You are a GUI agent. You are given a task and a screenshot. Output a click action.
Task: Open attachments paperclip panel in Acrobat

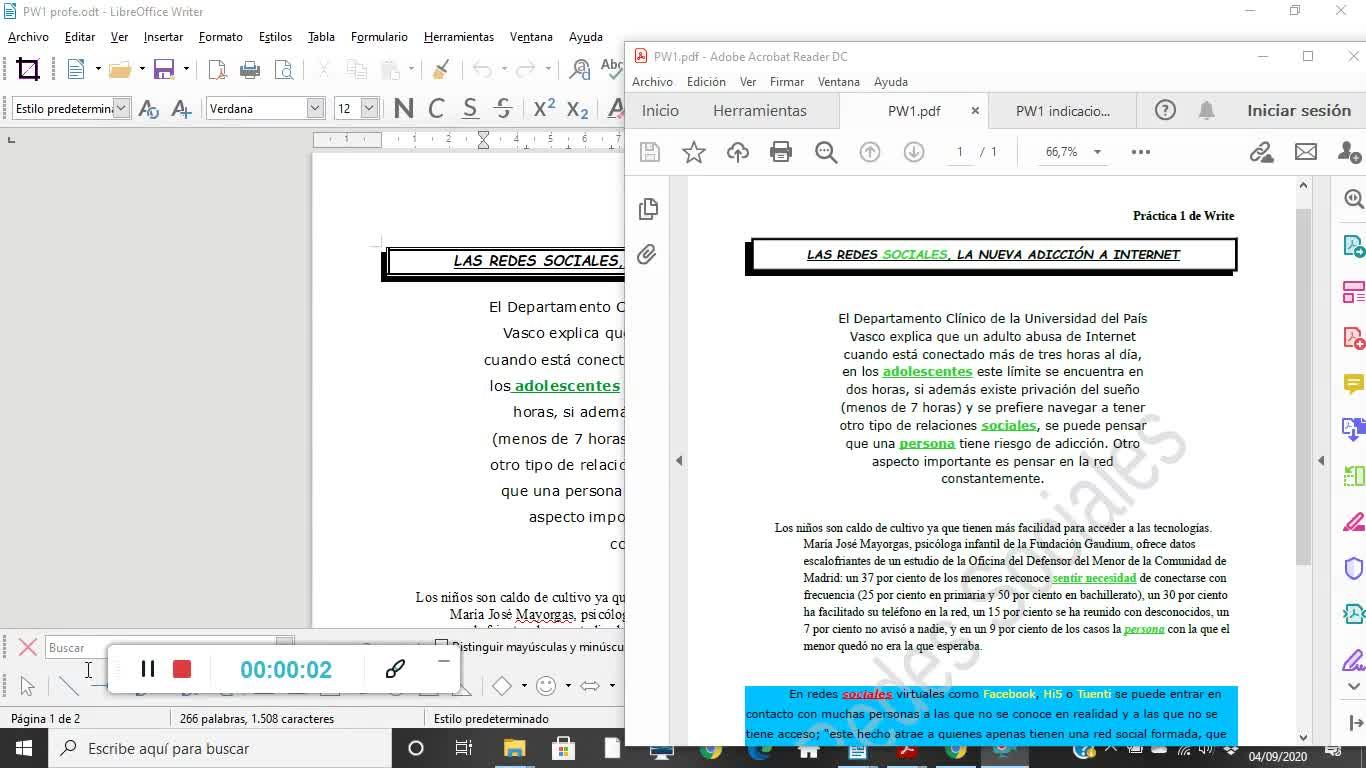coord(647,254)
